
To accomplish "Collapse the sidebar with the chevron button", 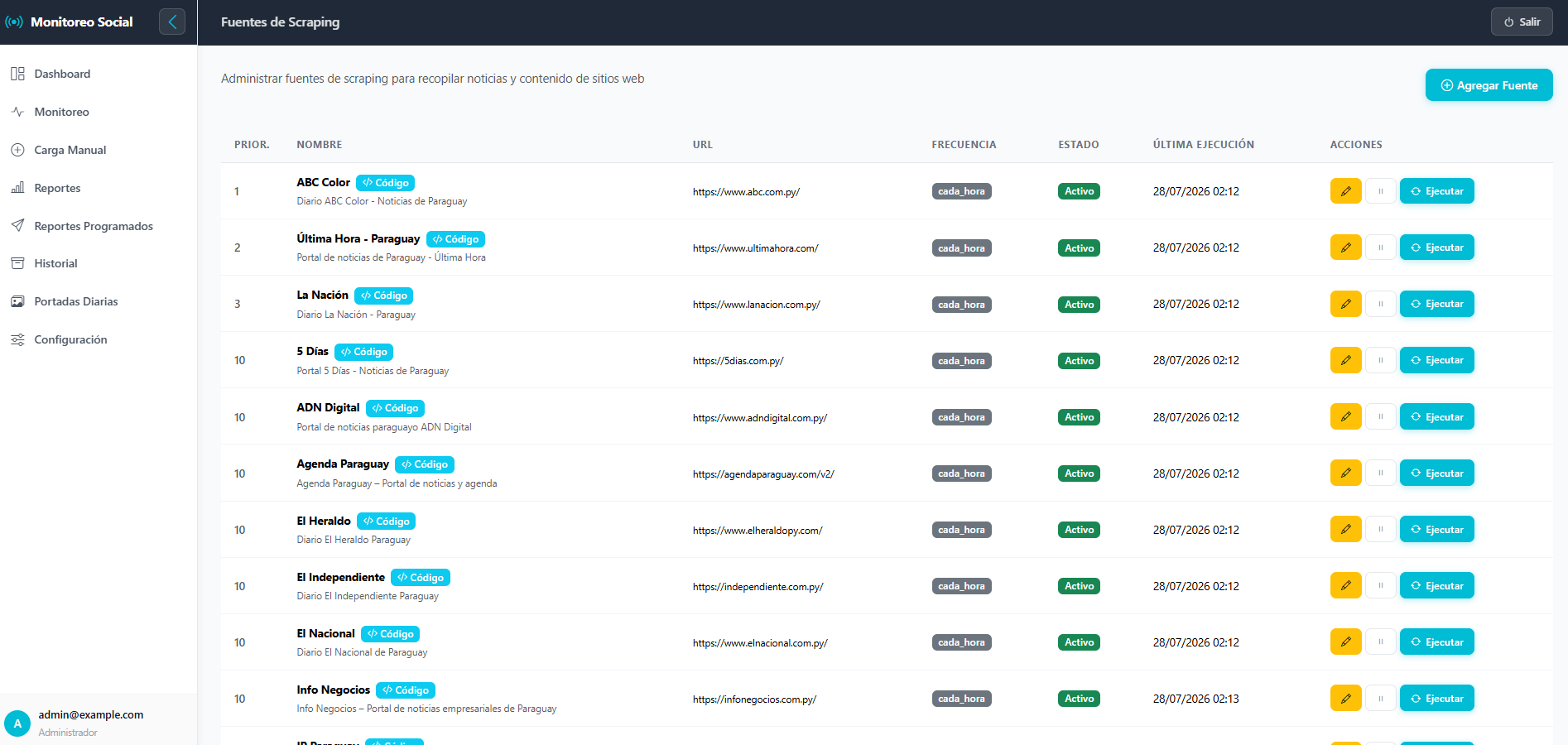I will [172, 22].
